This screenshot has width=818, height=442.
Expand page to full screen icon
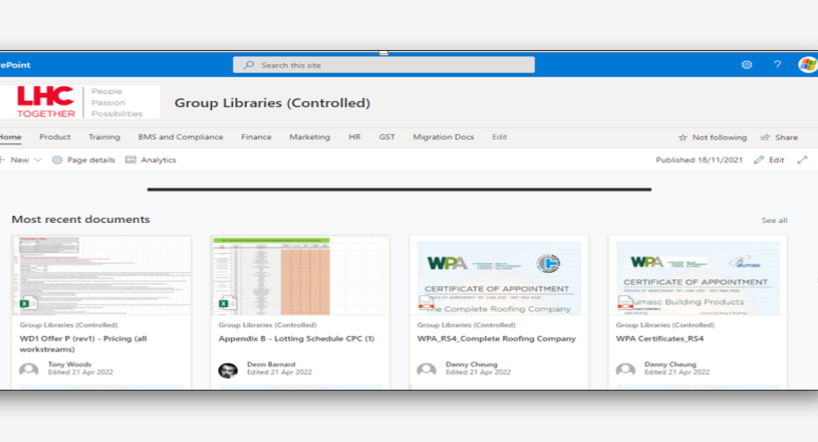pos(801,160)
